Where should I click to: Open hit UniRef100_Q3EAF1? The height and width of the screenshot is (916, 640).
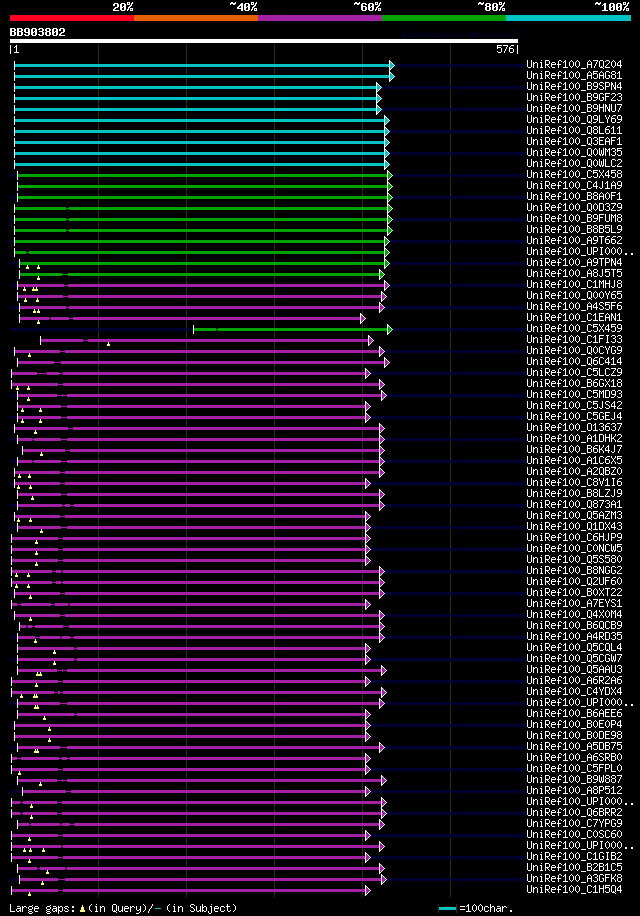pyautogui.click(x=574, y=141)
